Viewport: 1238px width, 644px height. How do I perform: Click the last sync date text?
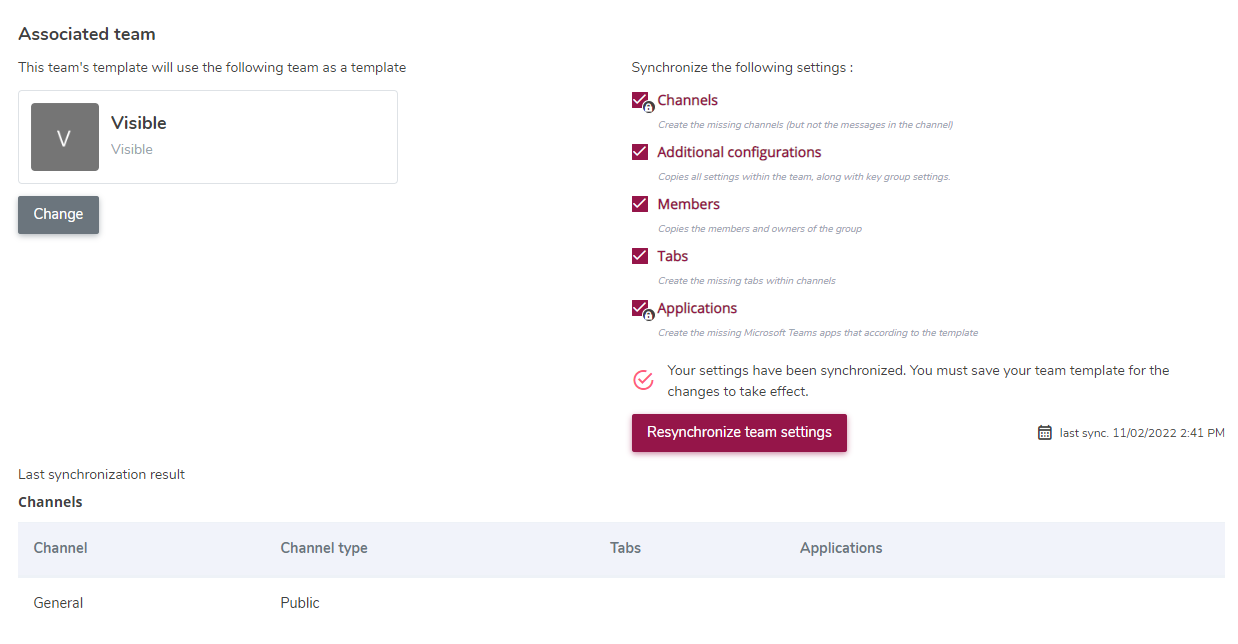pyautogui.click(x=1142, y=433)
